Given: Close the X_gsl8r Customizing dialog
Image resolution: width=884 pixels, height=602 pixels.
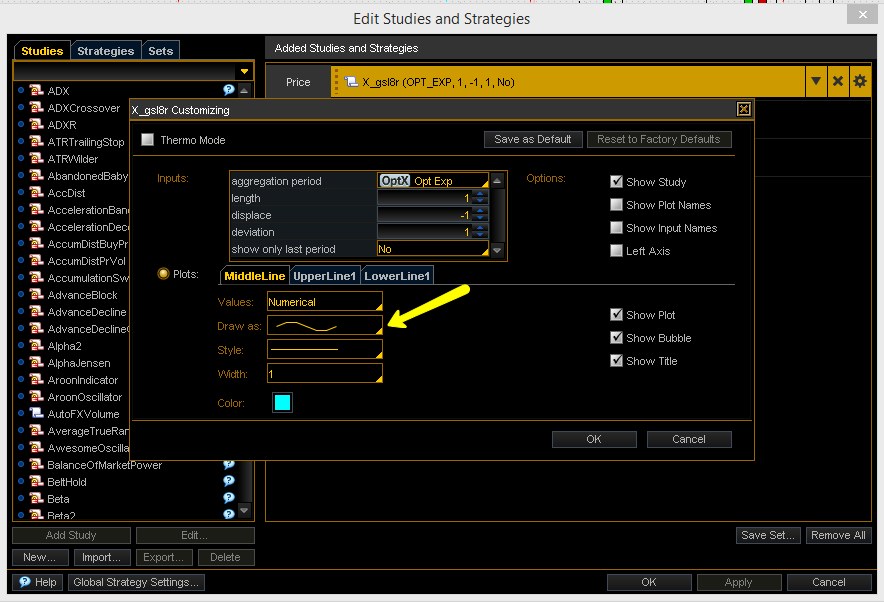Looking at the screenshot, I should (744, 109).
